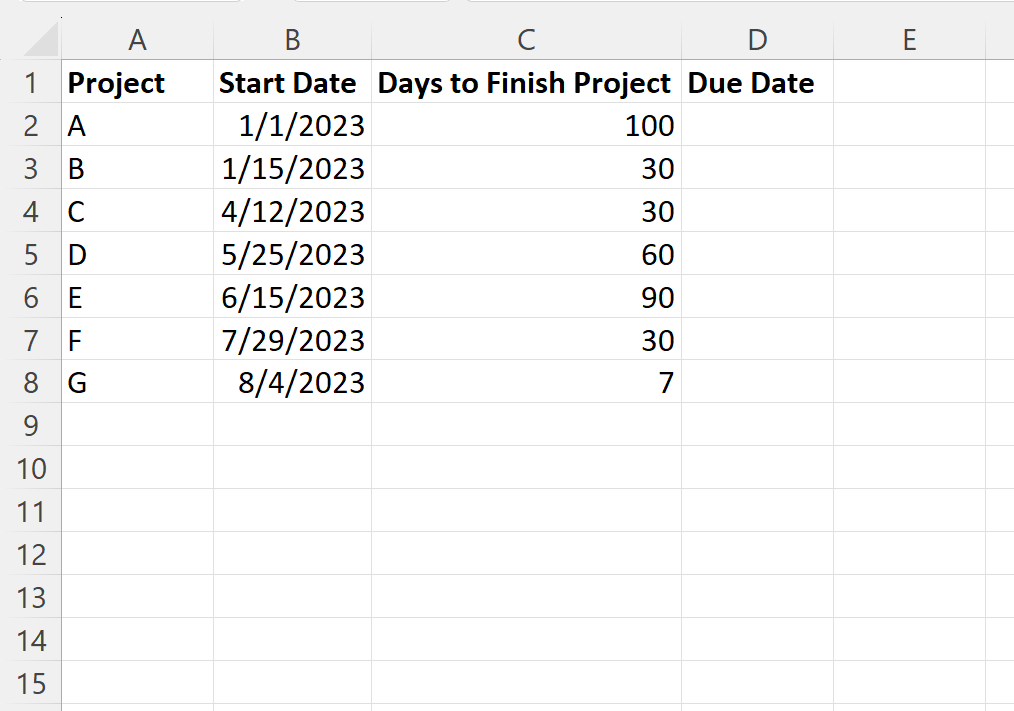Select row 1 header
The height and width of the screenshot is (711, 1014).
pyautogui.click(x=33, y=83)
